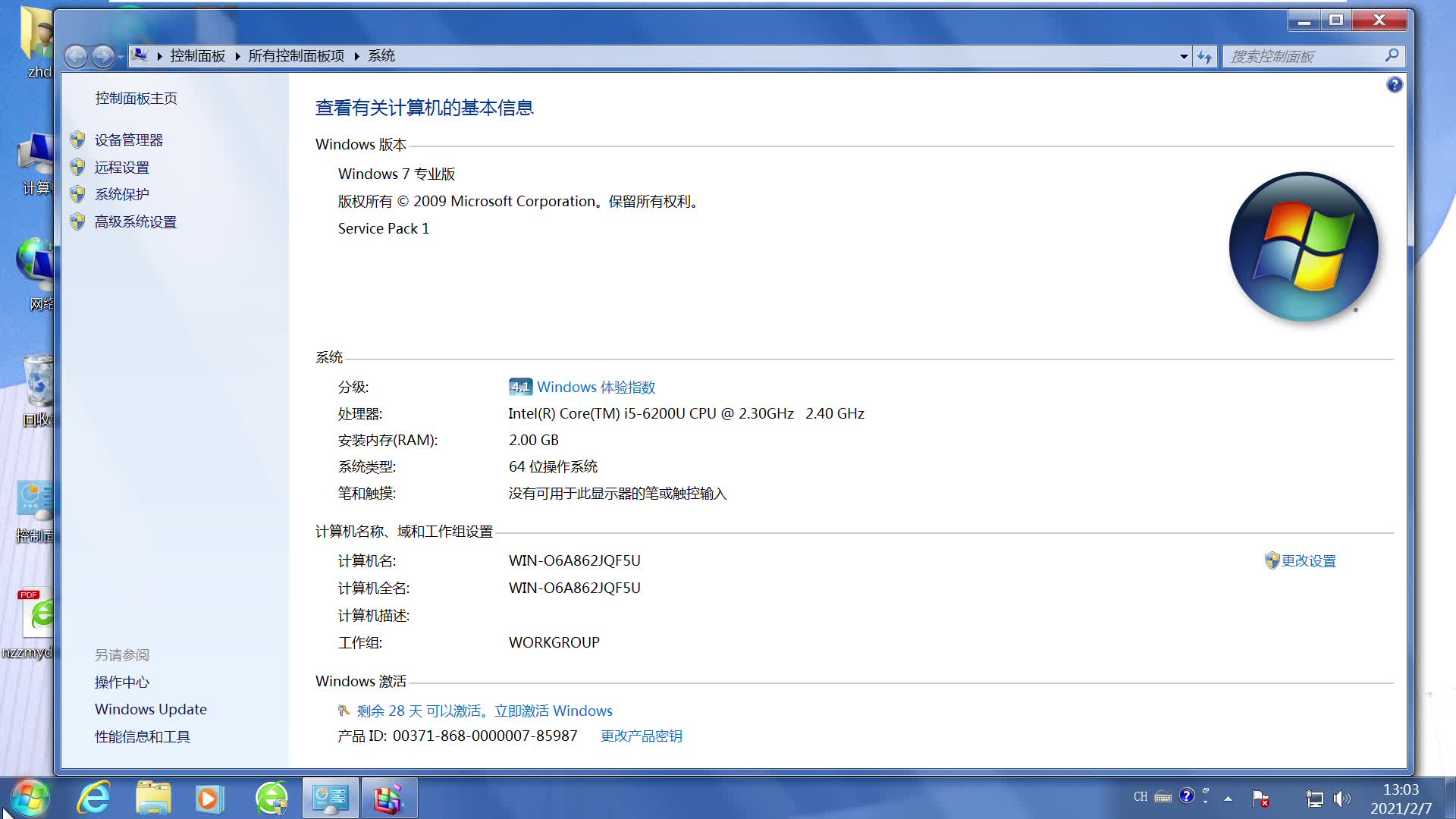1456x819 pixels.
Task: Click the search magnifier icon
Action: [1392, 55]
